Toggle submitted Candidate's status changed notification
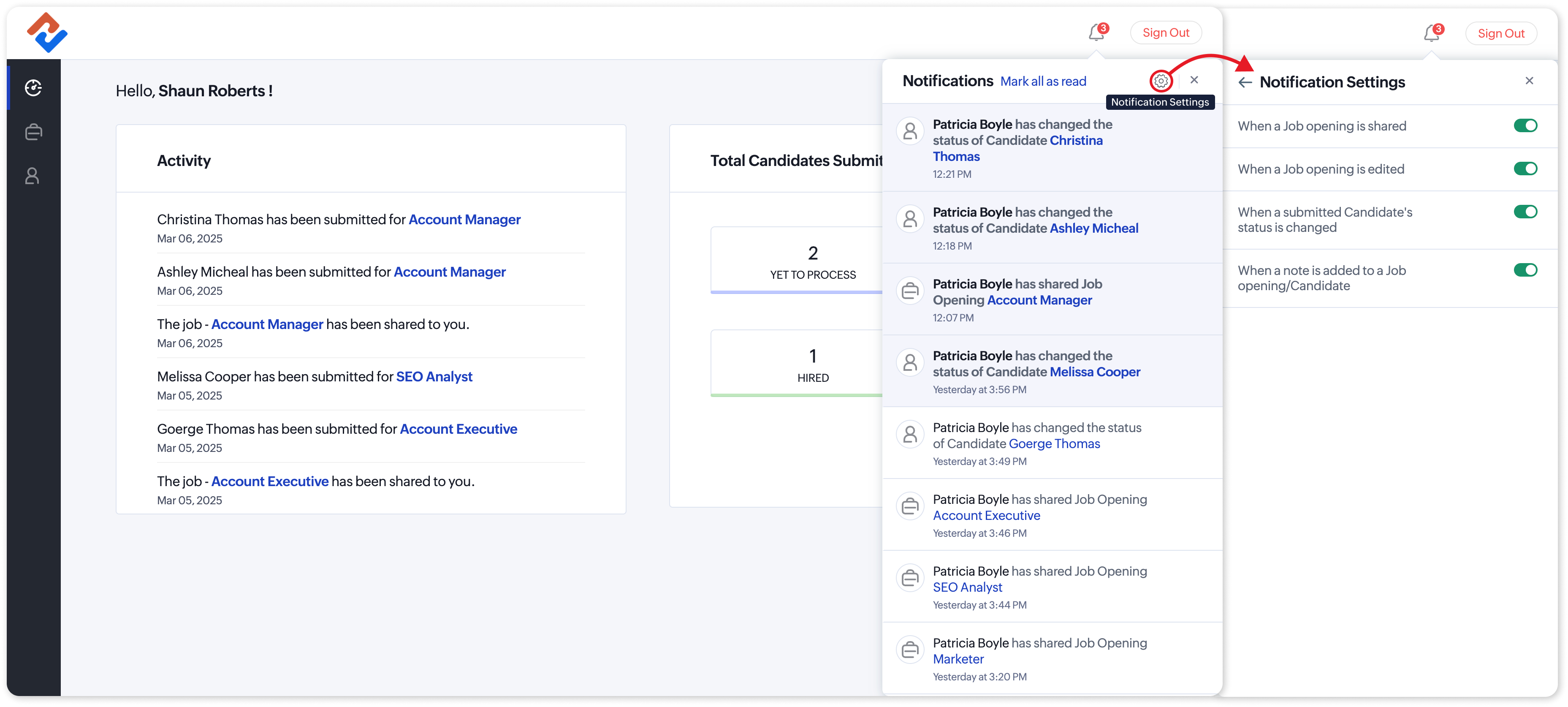The image size is (1568, 707). (1525, 212)
